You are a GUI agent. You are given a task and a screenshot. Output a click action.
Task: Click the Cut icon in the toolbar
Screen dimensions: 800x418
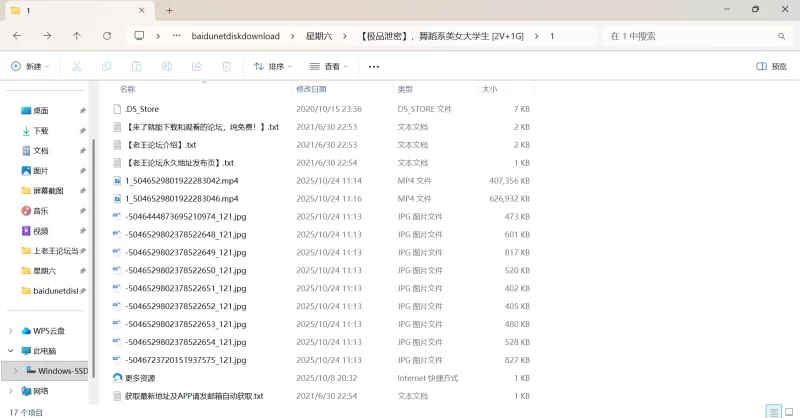tap(76, 67)
